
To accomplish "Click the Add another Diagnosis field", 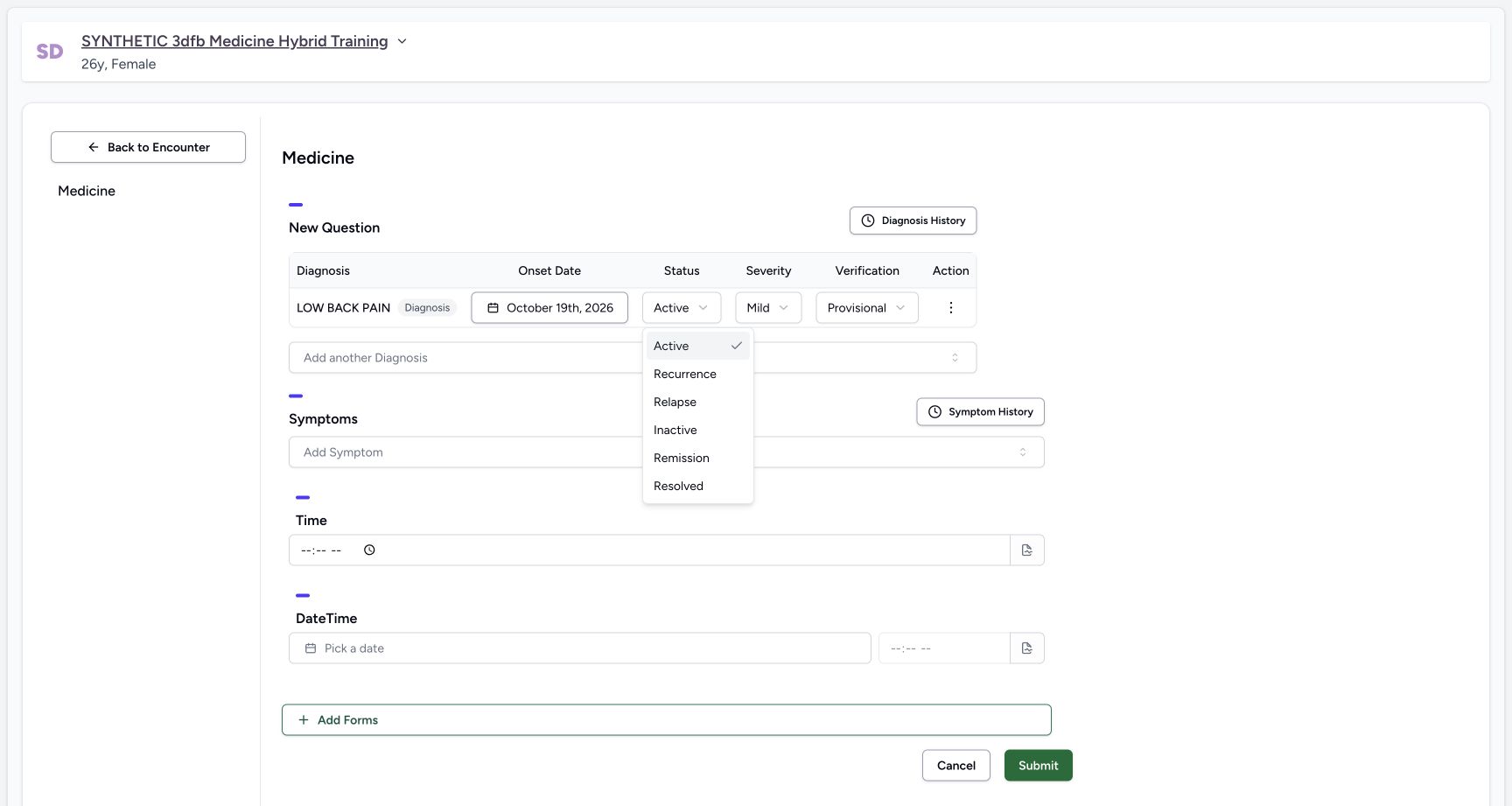I will click(633, 358).
